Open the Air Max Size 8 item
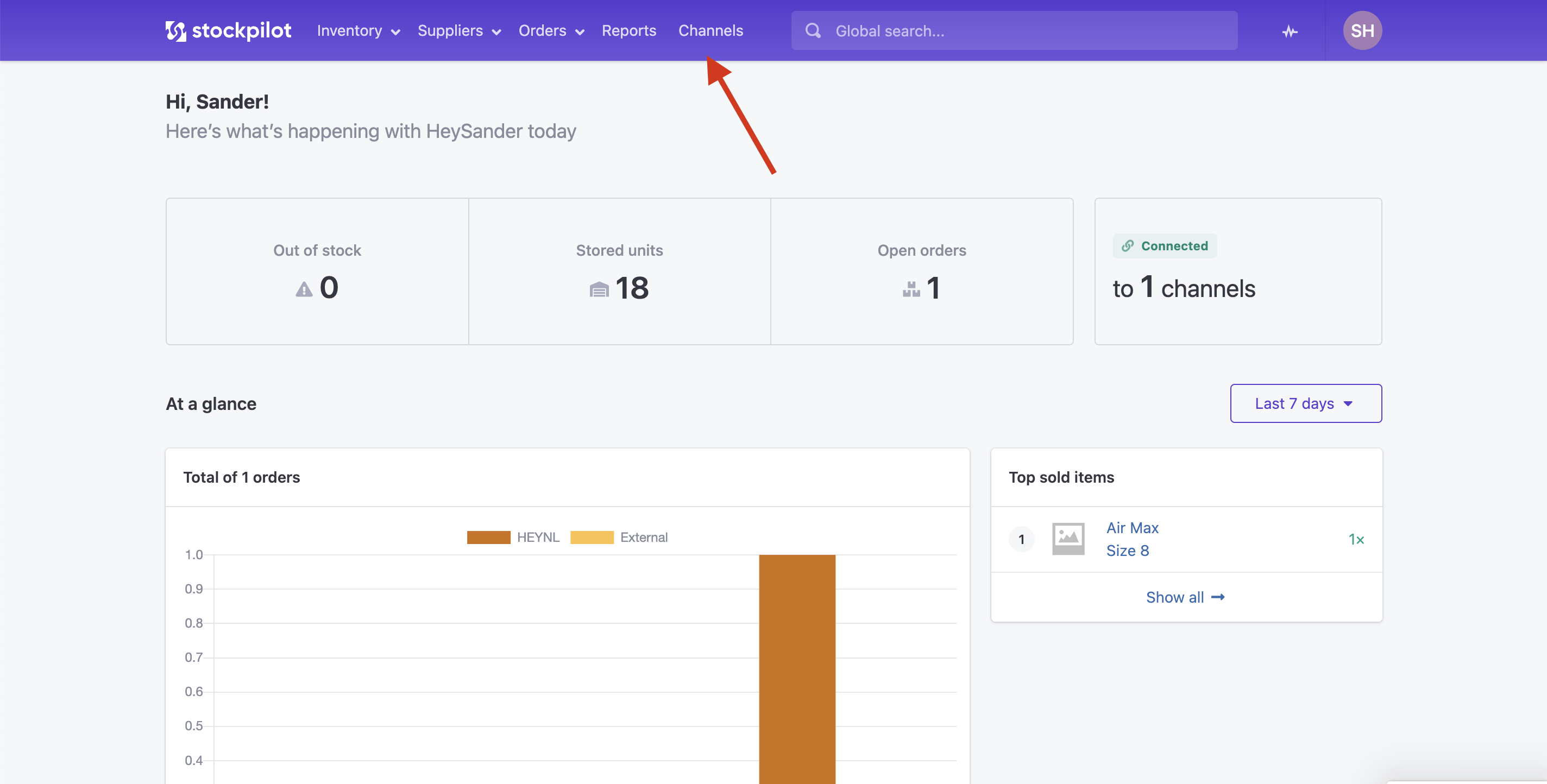The height and width of the screenshot is (784, 1547). [x=1132, y=539]
